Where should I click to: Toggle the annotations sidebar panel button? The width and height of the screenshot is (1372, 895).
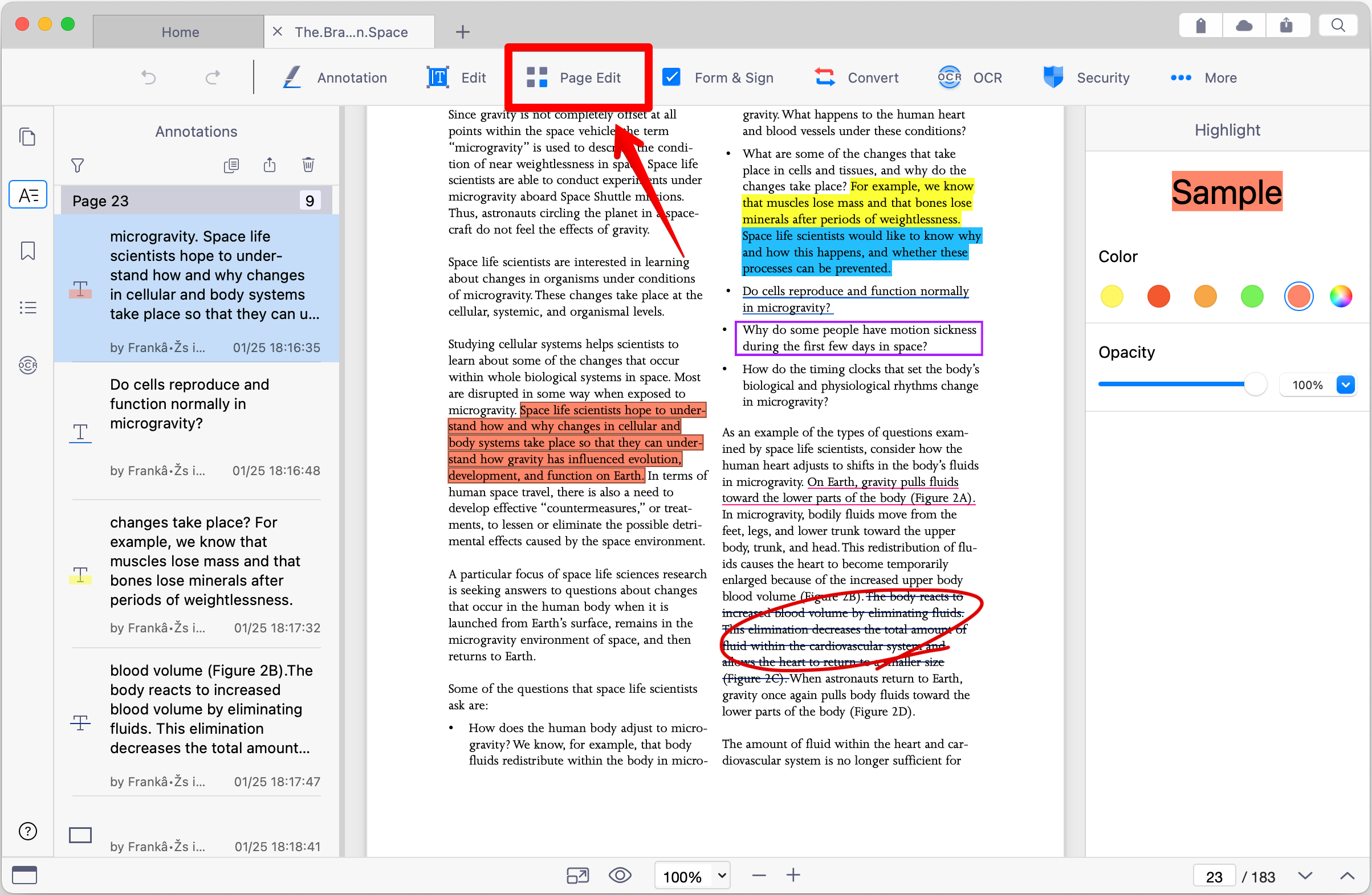coord(28,195)
